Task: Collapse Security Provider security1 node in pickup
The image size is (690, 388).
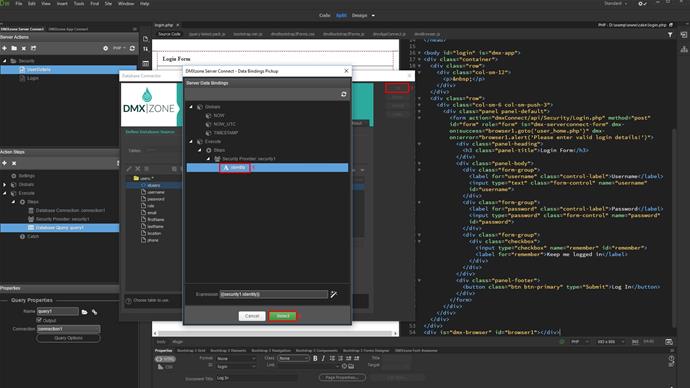Action: click(209, 159)
